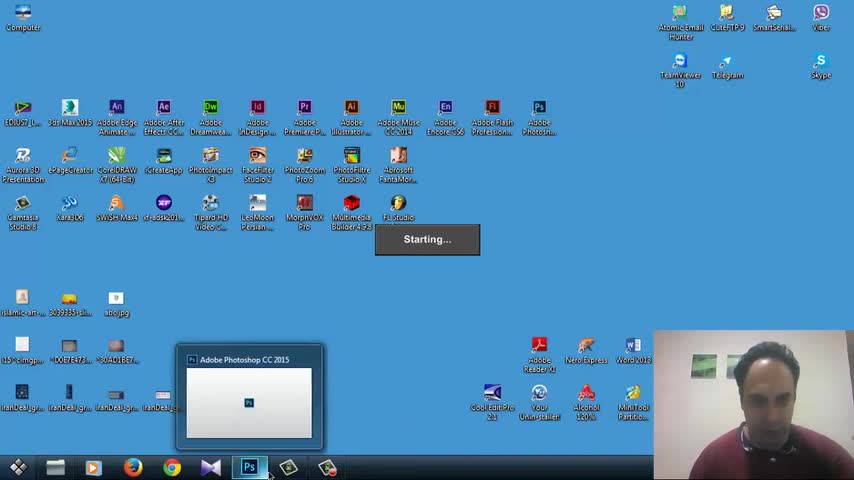
Task: Launch Adobe After Effects CC shortcut
Action: point(163,117)
